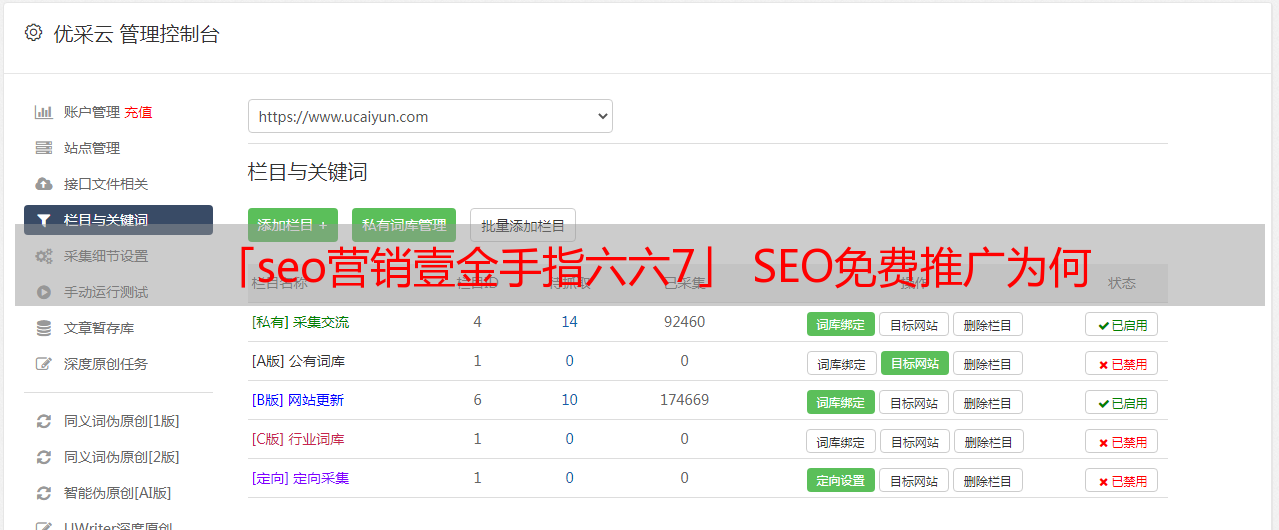Open the site URL dropdown
This screenshot has width=1279, height=530.
pyautogui.click(x=430, y=116)
